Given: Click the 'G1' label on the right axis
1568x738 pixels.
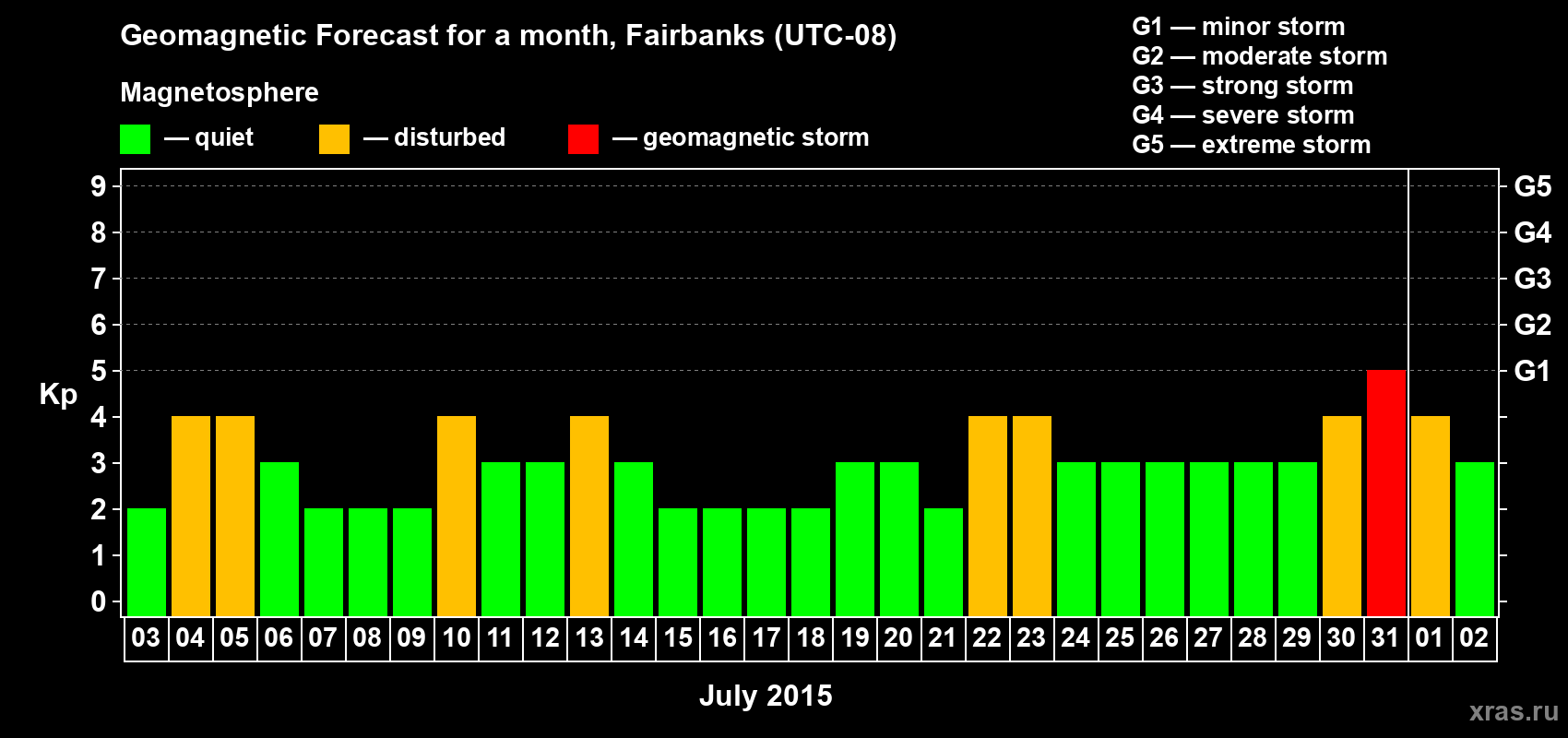Looking at the screenshot, I should (1533, 371).
